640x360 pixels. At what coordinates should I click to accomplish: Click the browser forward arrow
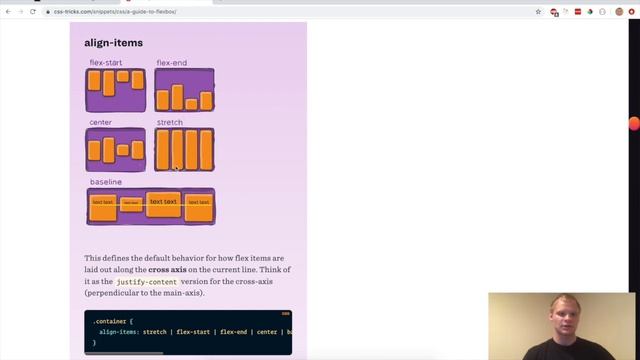[20, 12]
